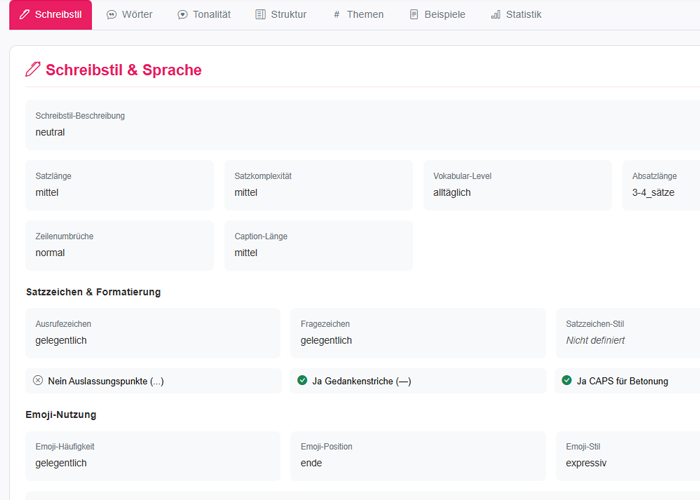Click the Emoji-Position value ende
Image resolution: width=700 pixels, height=500 pixels.
point(311,463)
